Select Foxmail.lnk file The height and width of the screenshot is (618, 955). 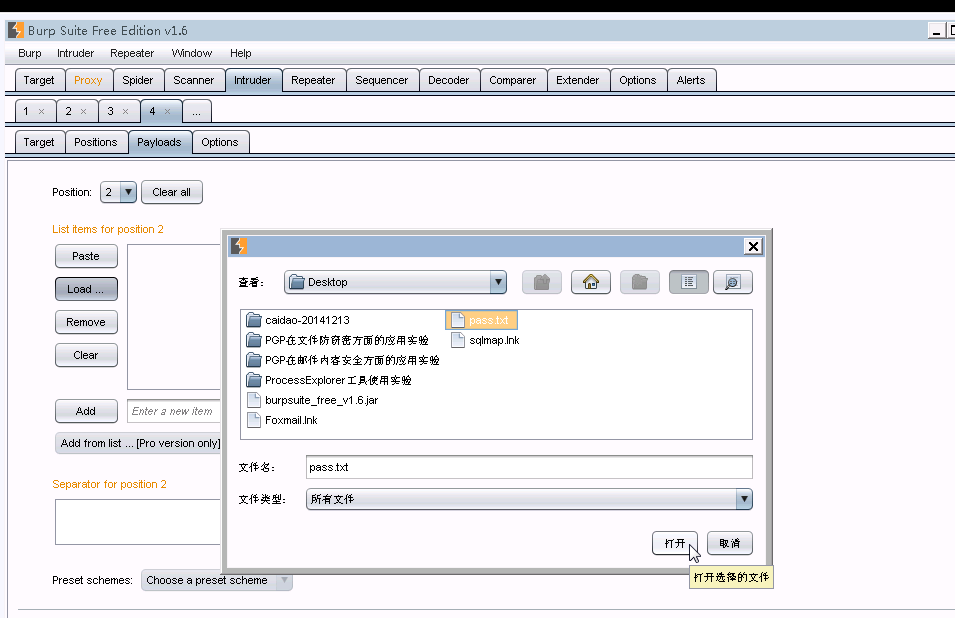coord(283,421)
